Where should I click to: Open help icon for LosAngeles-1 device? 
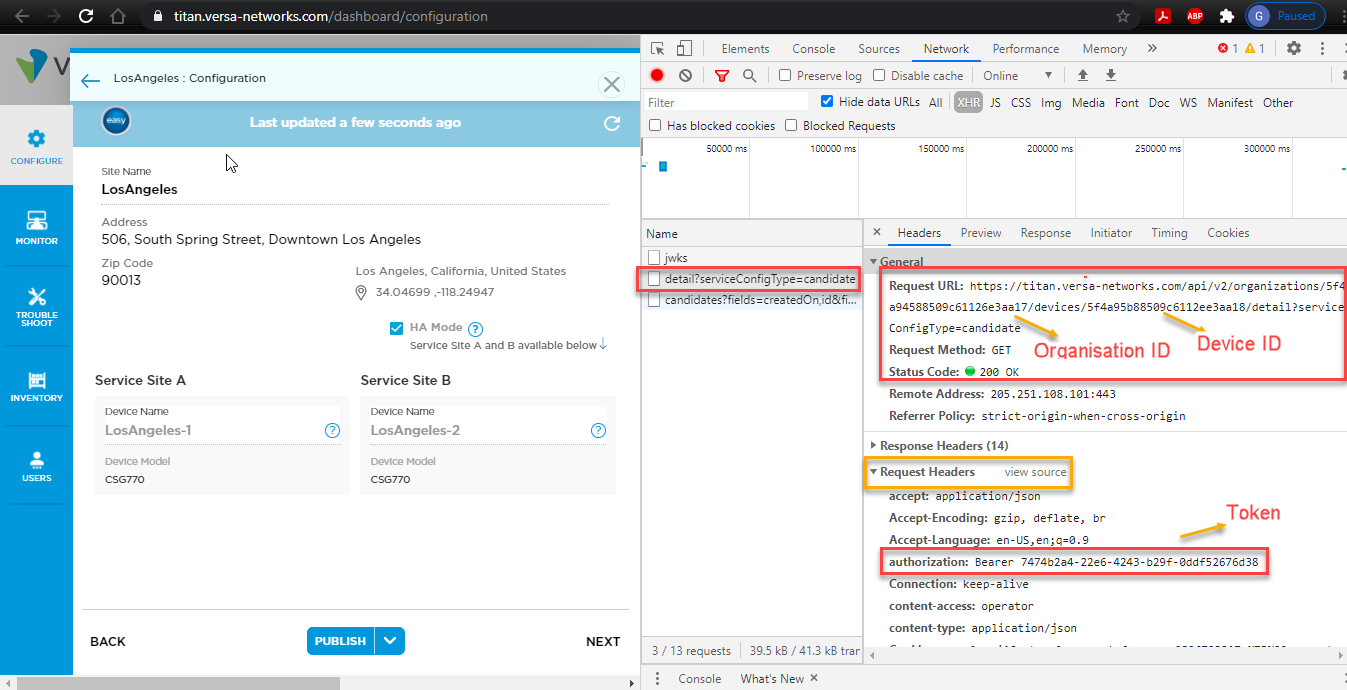332,431
